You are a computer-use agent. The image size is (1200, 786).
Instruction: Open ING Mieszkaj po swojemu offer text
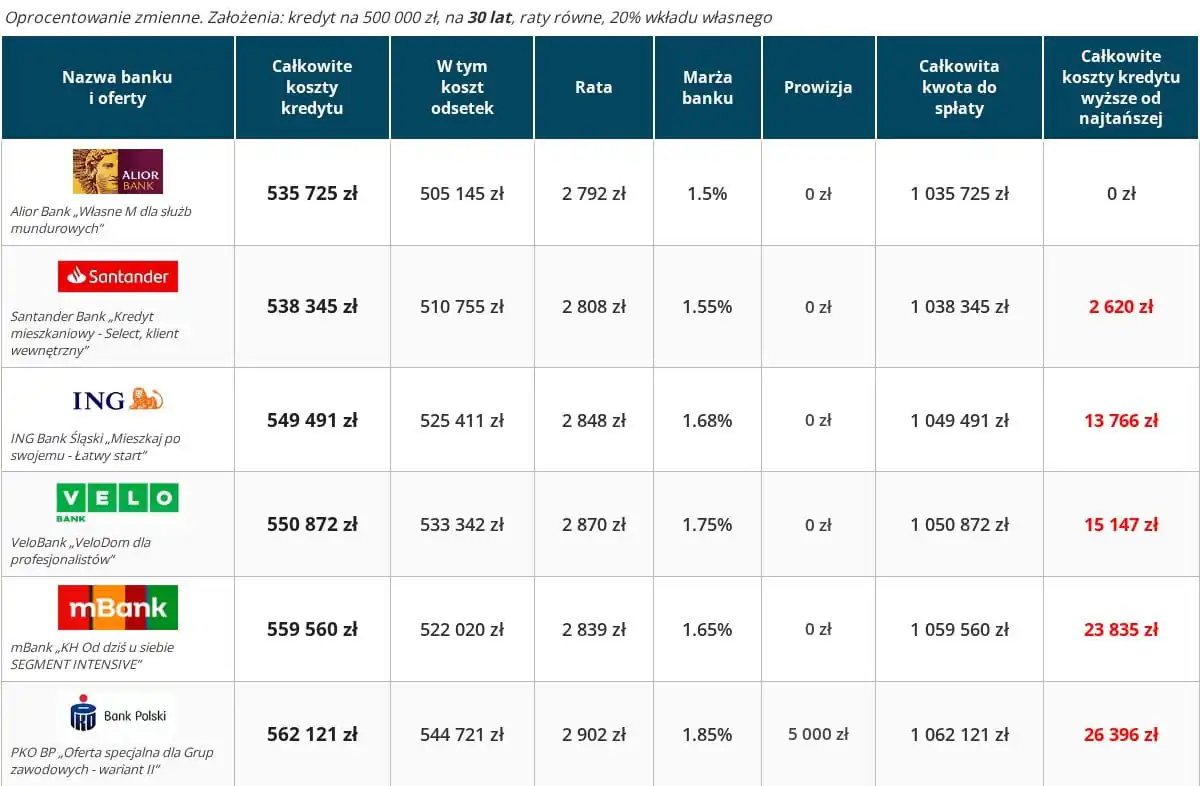tap(95, 447)
